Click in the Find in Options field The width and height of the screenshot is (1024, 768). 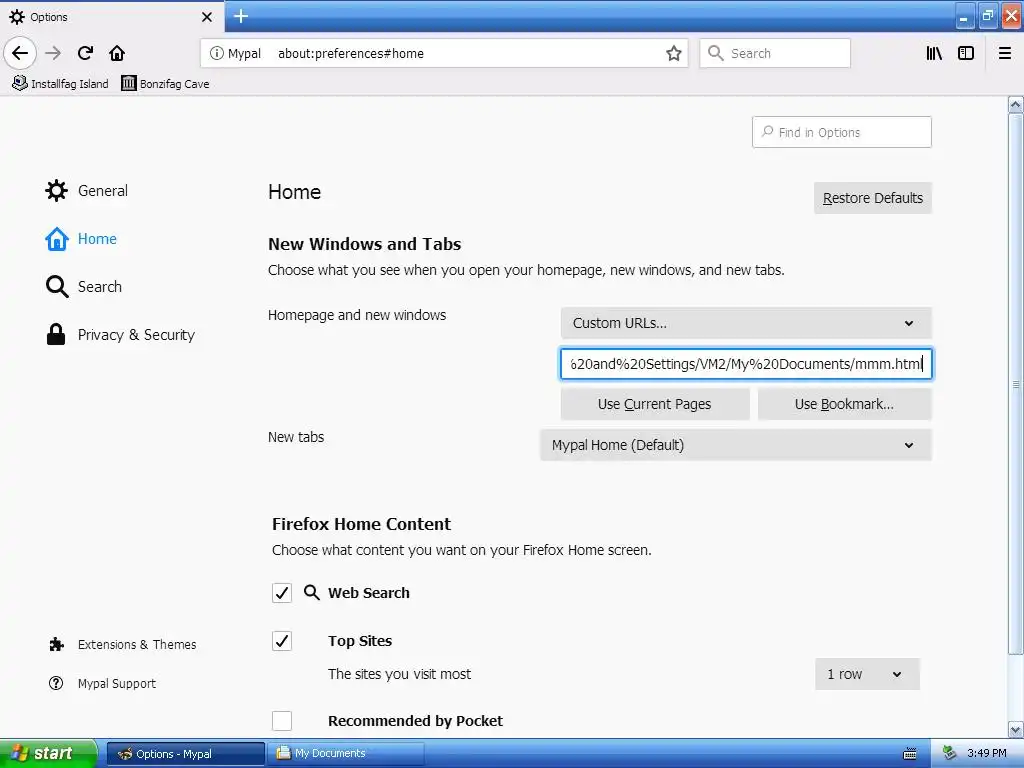click(841, 132)
